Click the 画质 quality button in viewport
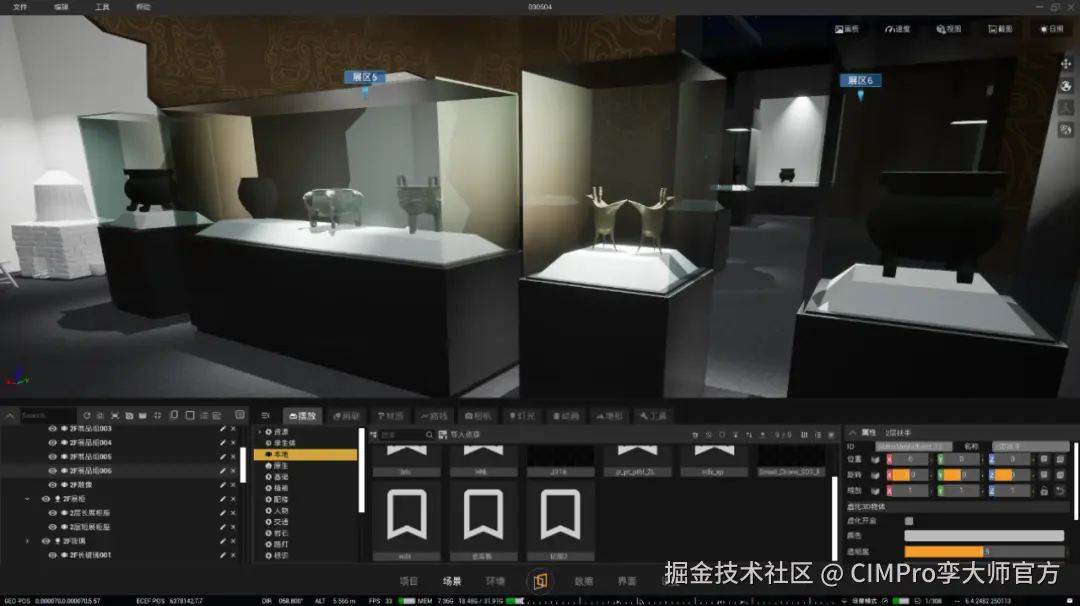 847,29
